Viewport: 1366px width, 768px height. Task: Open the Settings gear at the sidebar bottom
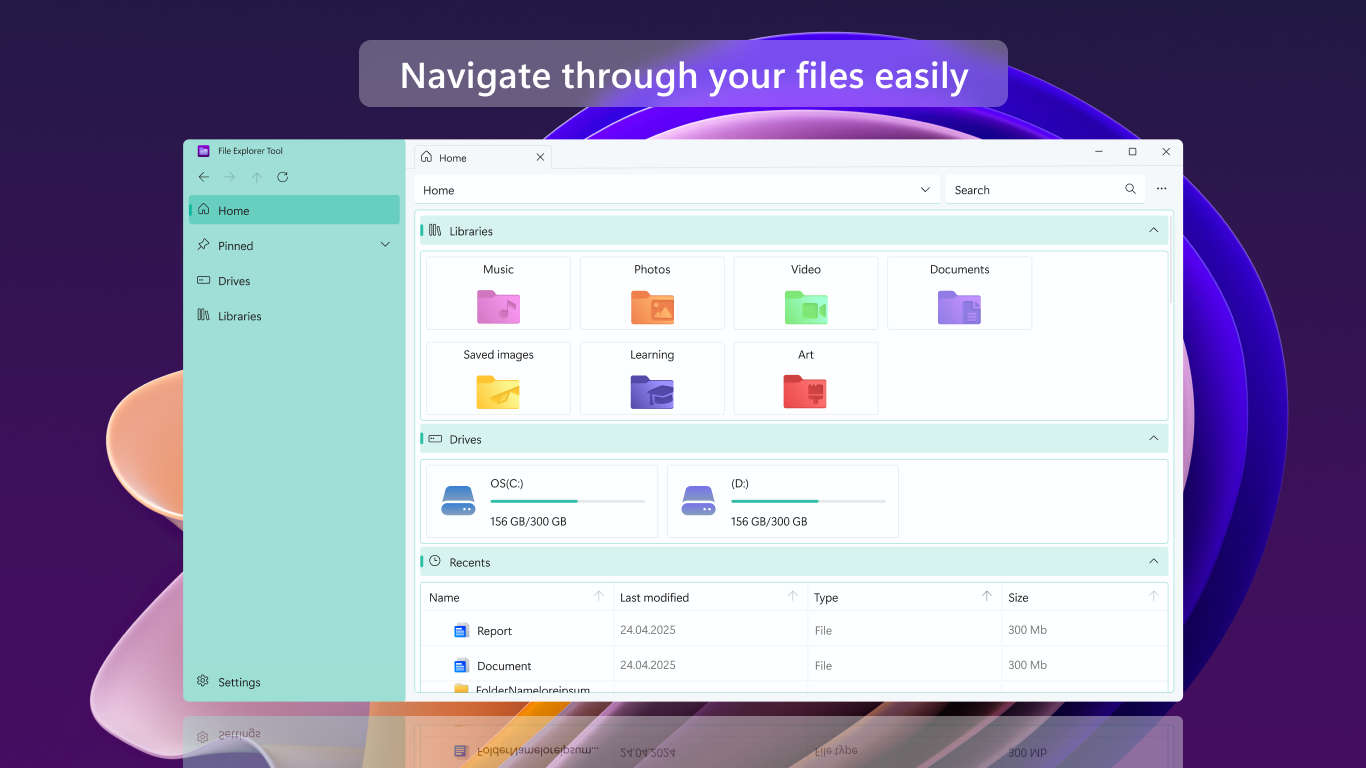(x=202, y=681)
